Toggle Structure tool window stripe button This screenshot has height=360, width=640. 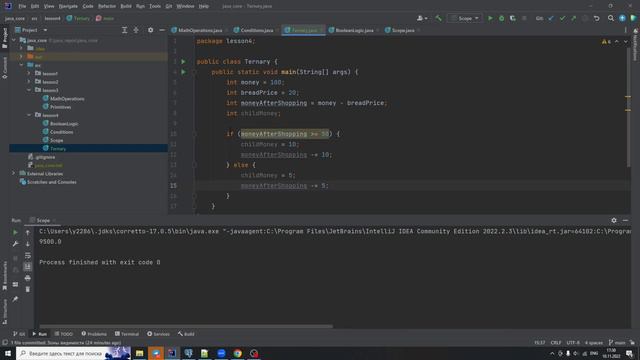coord(4,311)
